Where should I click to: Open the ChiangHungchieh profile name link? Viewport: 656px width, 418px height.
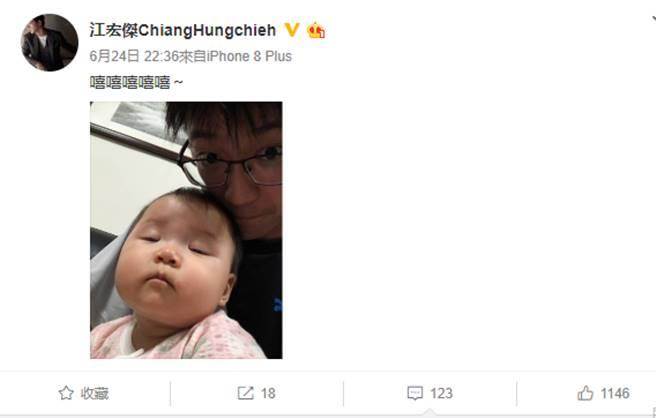pyautogui.click(x=183, y=30)
